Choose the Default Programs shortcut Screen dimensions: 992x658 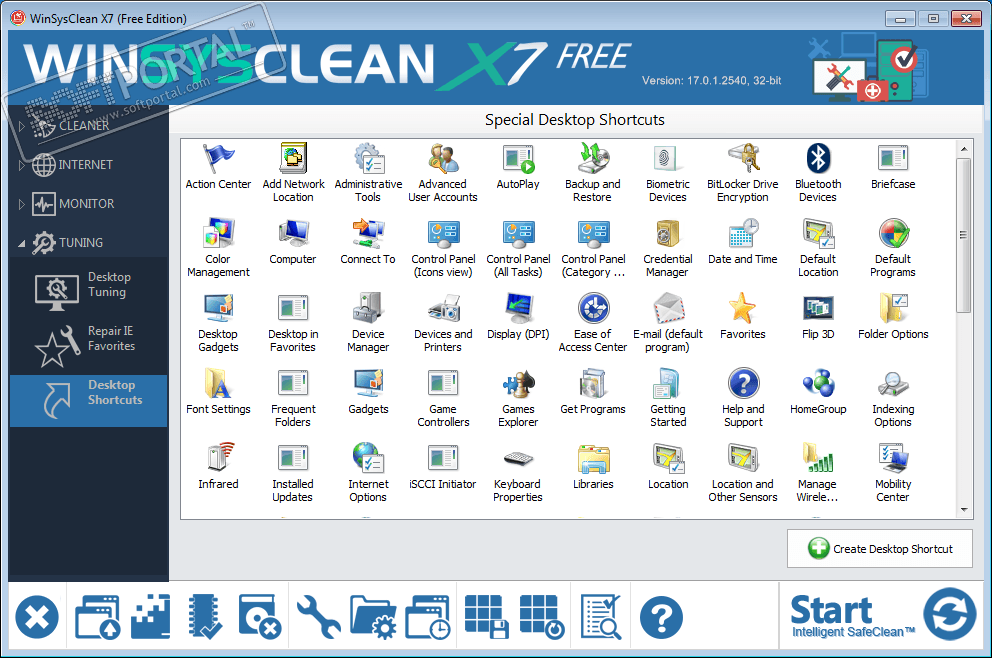893,247
